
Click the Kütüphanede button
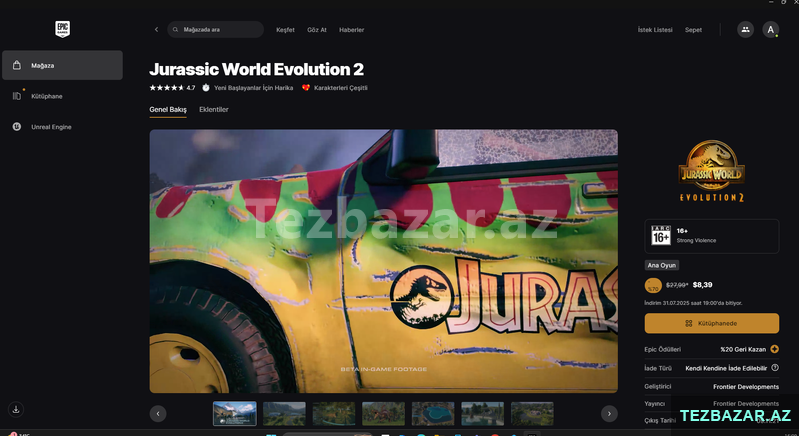pyautogui.click(x=711, y=323)
